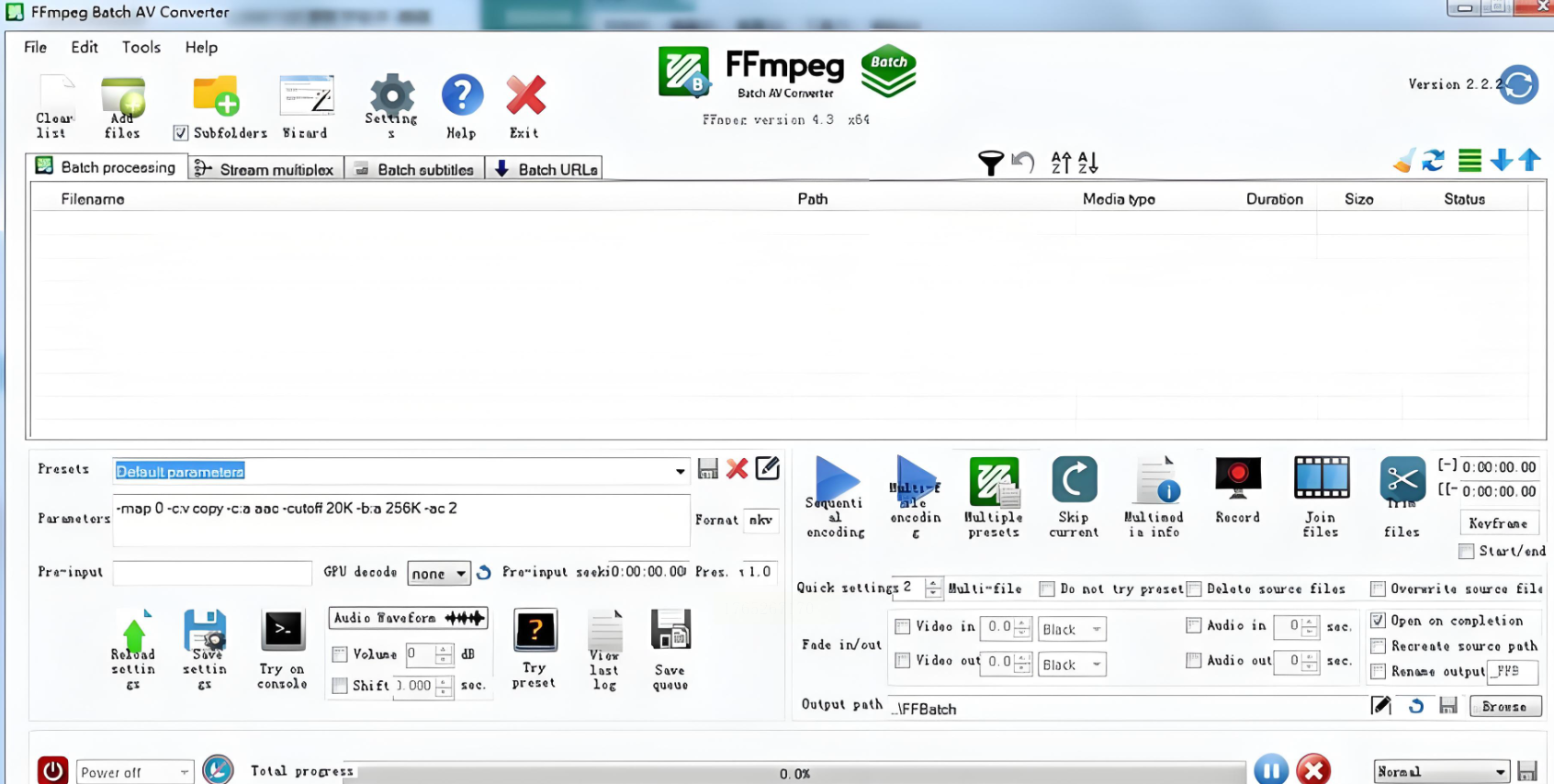Screen dimensions: 1554x784
Task: Click the red Exit icon
Action: click(525, 95)
